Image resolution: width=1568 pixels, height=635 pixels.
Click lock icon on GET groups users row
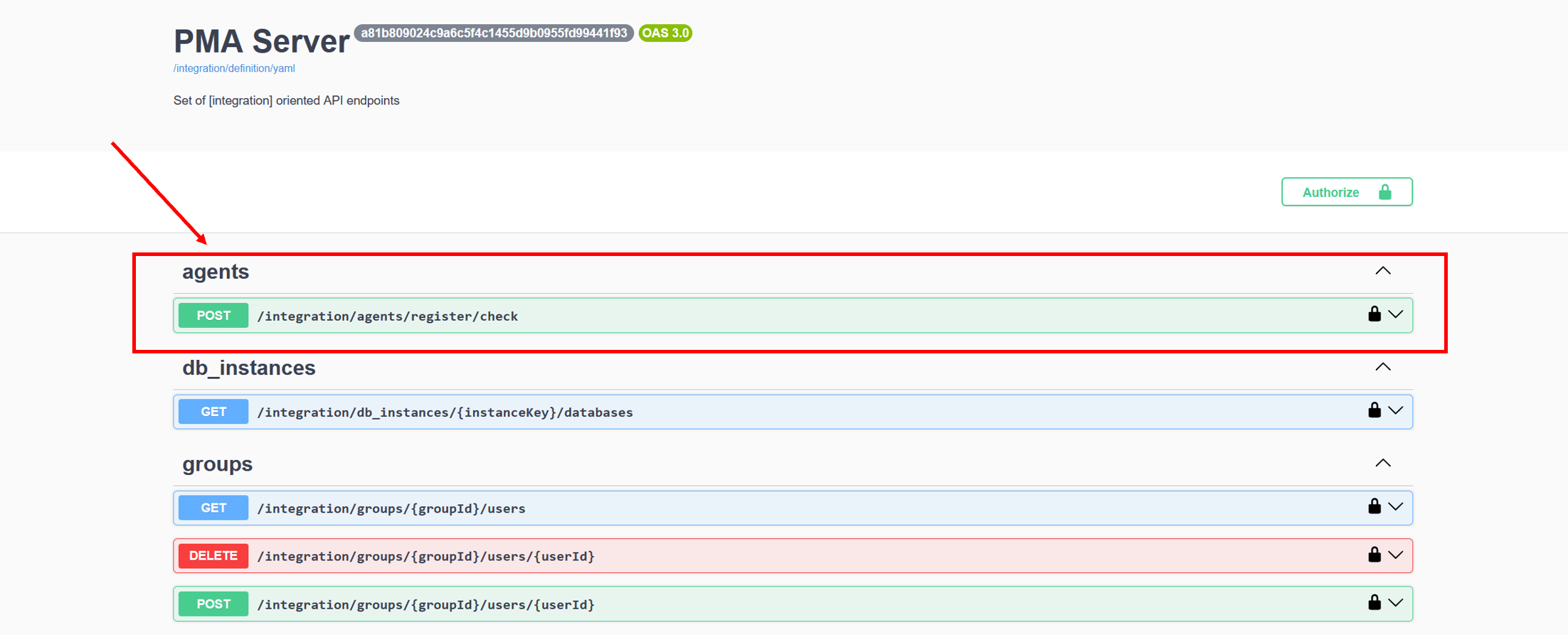(x=1374, y=506)
